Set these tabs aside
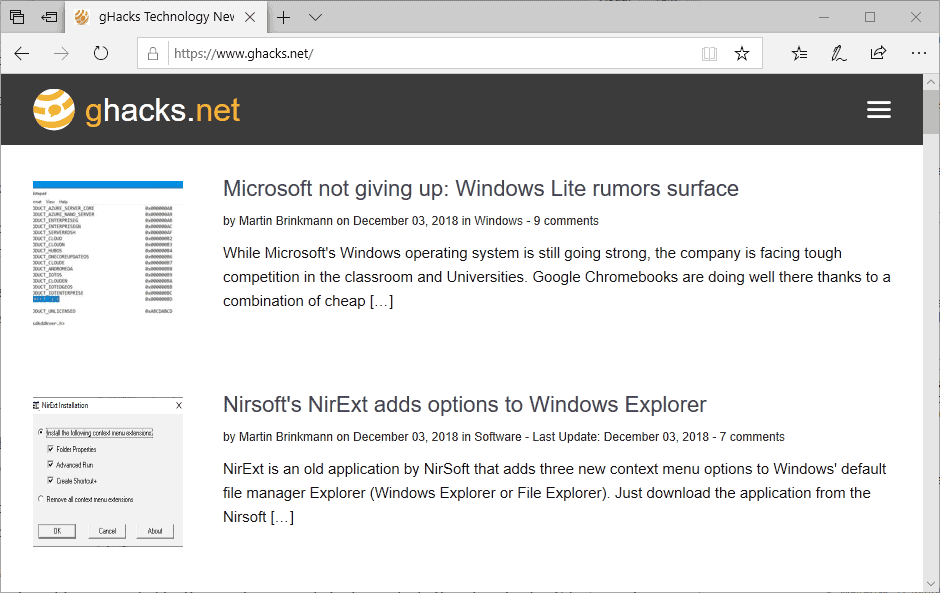The height and width of the screenshot is (593, 940). click(x=49, y=17)
